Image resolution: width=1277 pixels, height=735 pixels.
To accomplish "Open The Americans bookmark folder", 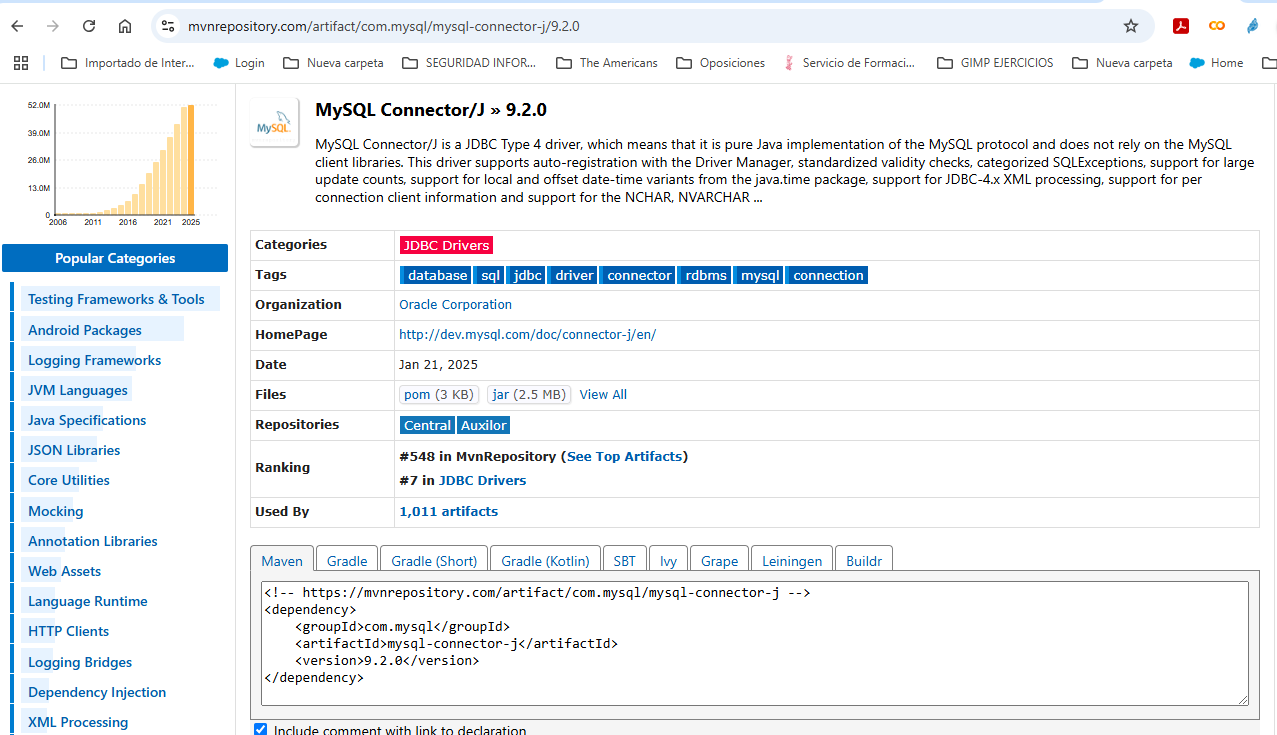I will tap(607, 63).
